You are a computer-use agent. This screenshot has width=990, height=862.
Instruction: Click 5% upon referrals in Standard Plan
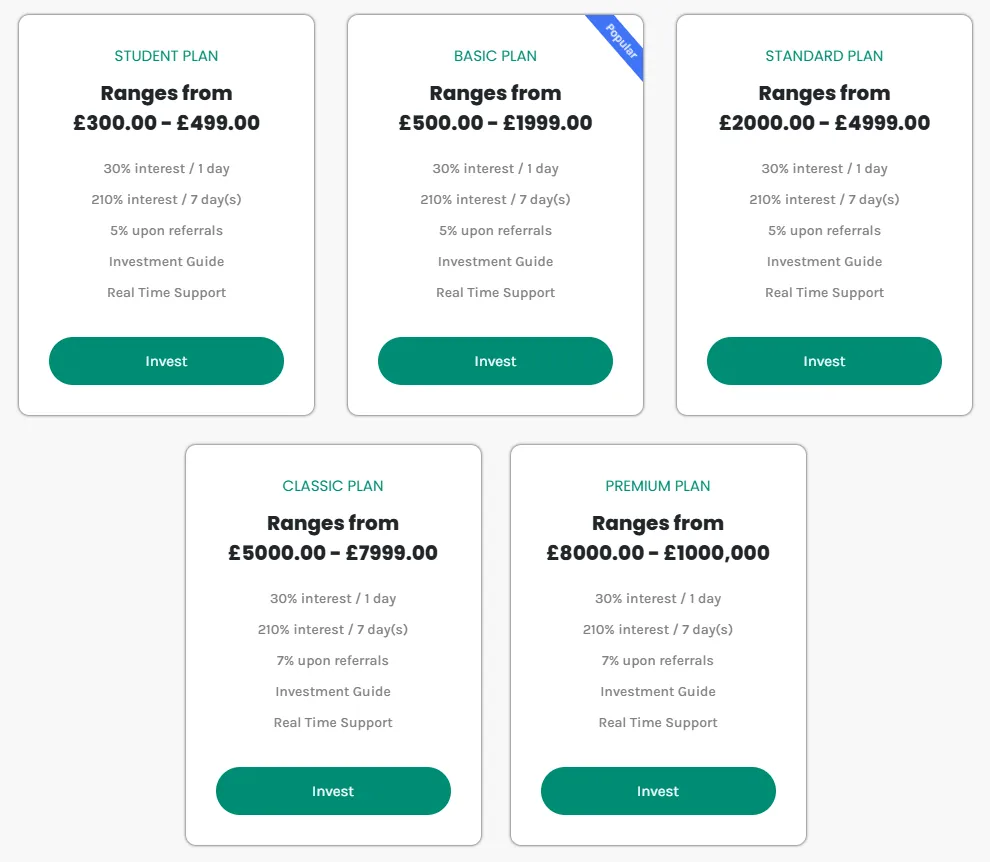pos(824,230)
